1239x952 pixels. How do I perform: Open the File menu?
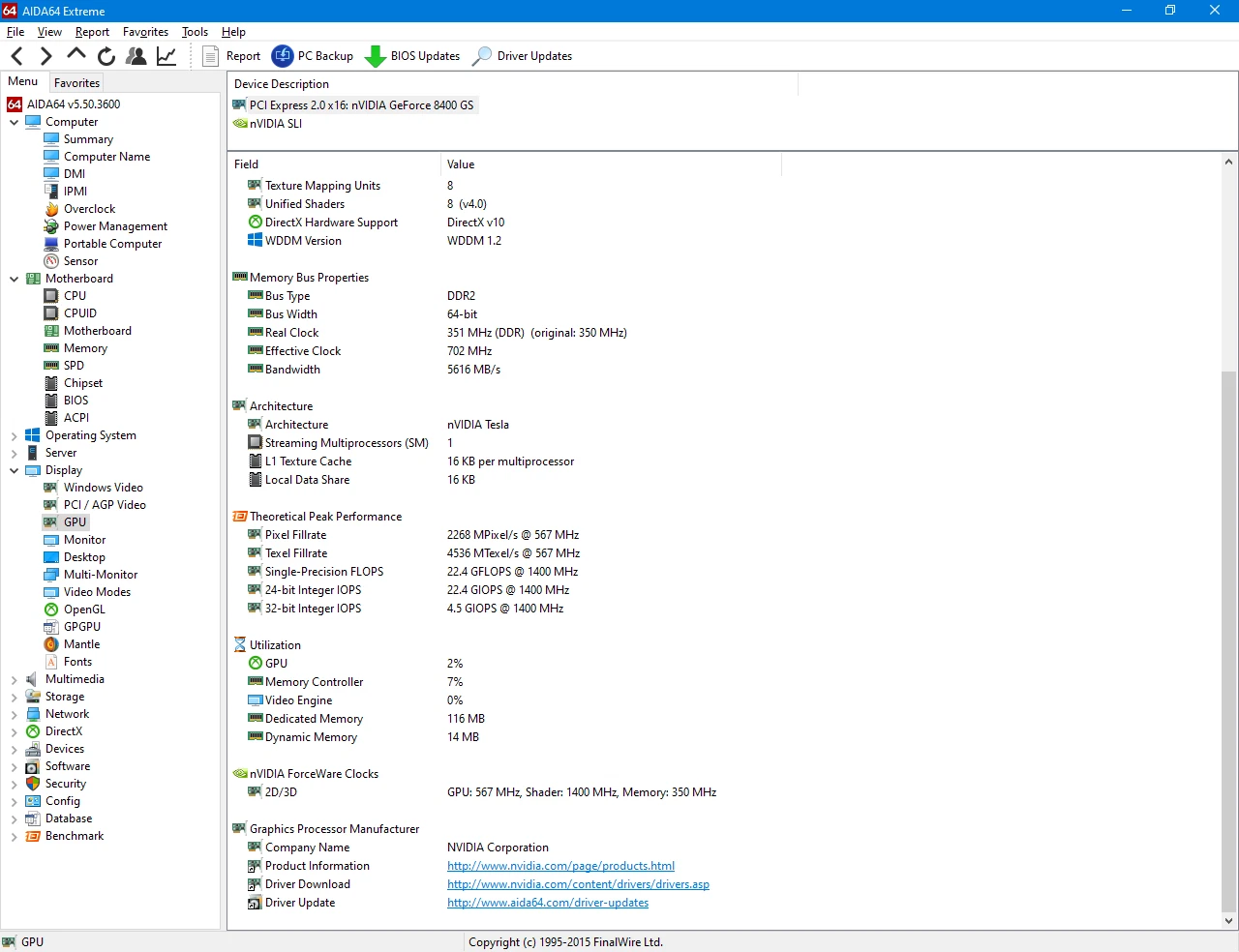tap(15, 32)
